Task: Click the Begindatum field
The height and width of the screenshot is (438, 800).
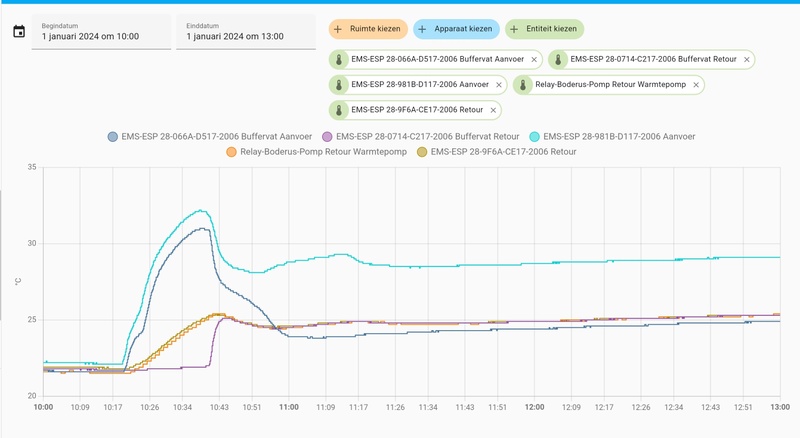Action: tap(101, 32)
